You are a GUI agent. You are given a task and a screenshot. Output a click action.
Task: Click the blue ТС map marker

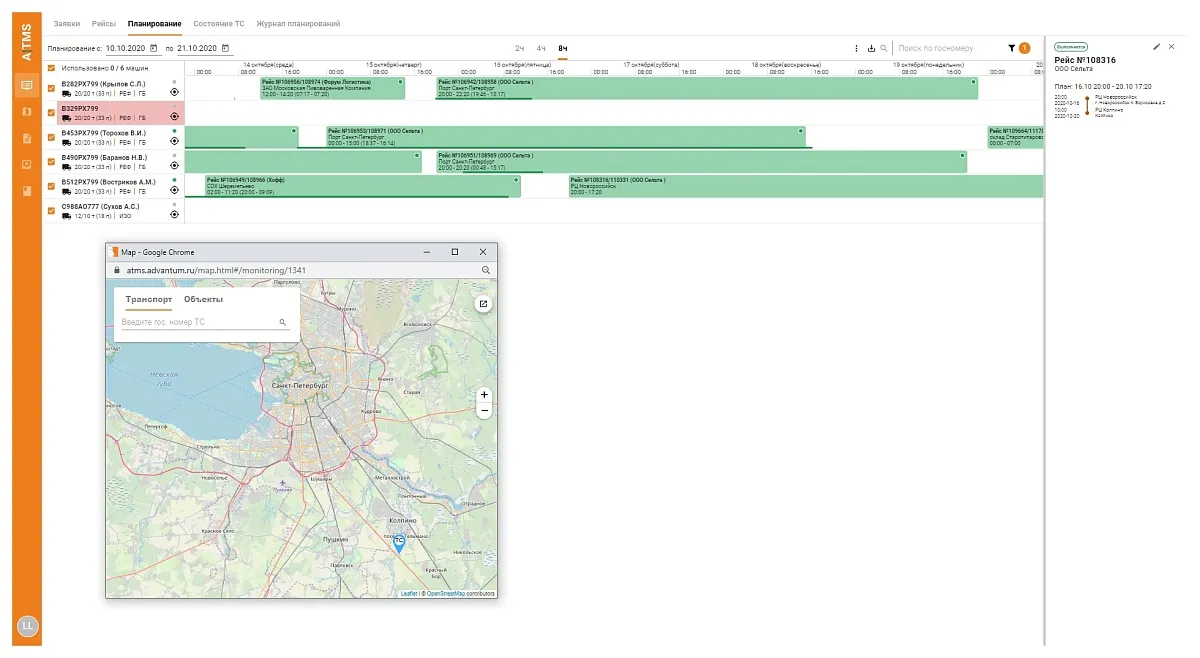[x=398, y=542]
